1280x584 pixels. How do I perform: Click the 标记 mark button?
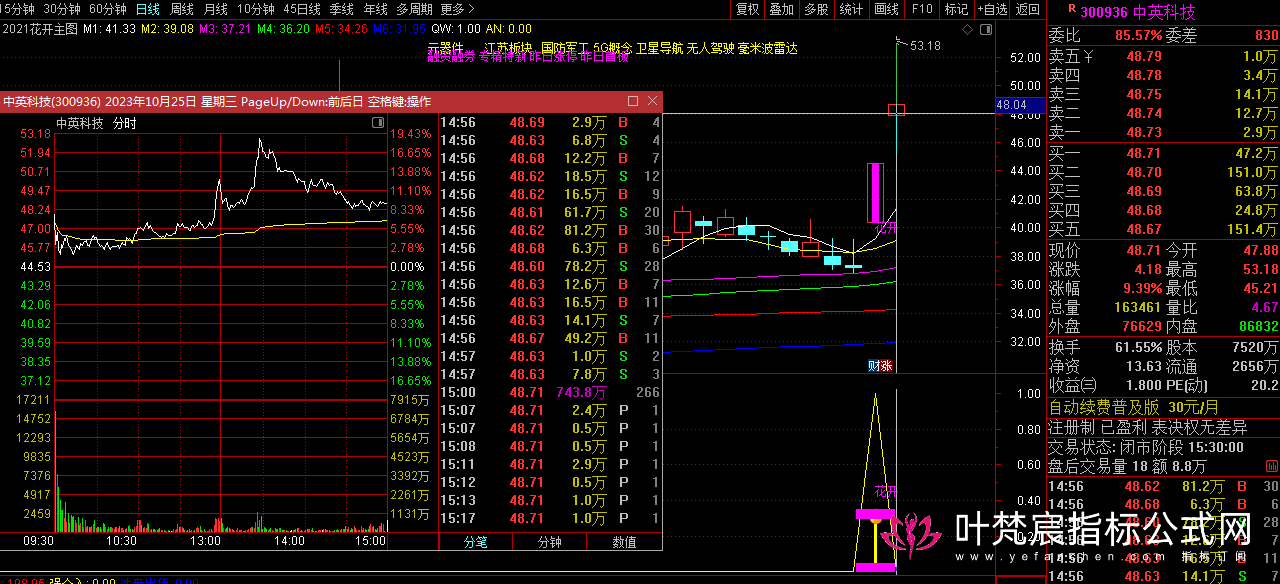(x=956, y=9)
